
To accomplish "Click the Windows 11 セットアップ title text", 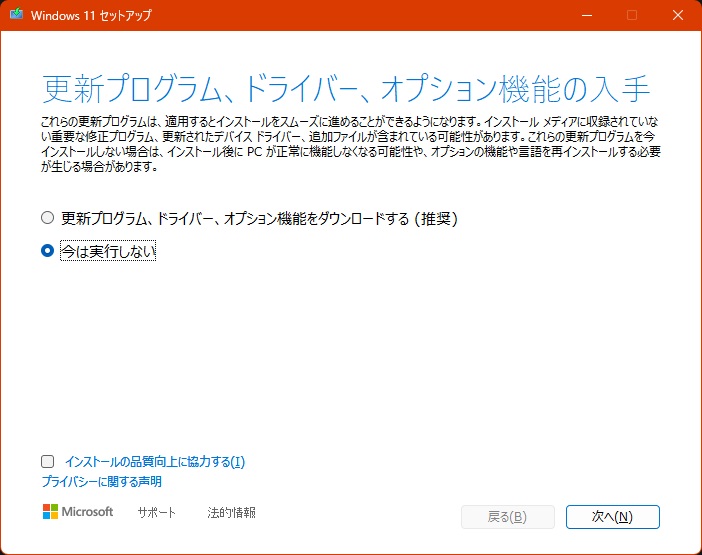I will pos(93,16).
